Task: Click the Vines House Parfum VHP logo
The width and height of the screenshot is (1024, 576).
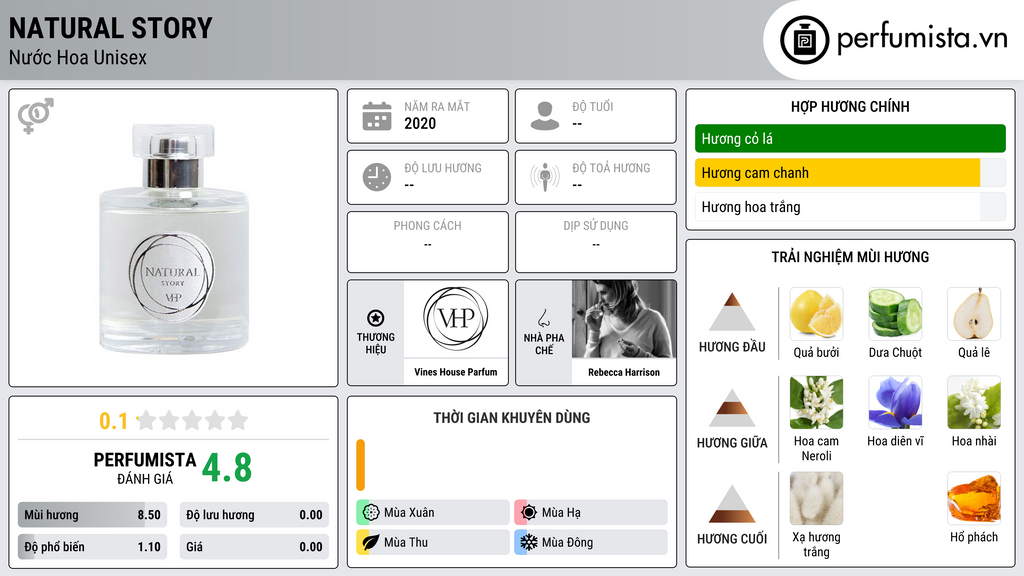Action: point(455,318)
